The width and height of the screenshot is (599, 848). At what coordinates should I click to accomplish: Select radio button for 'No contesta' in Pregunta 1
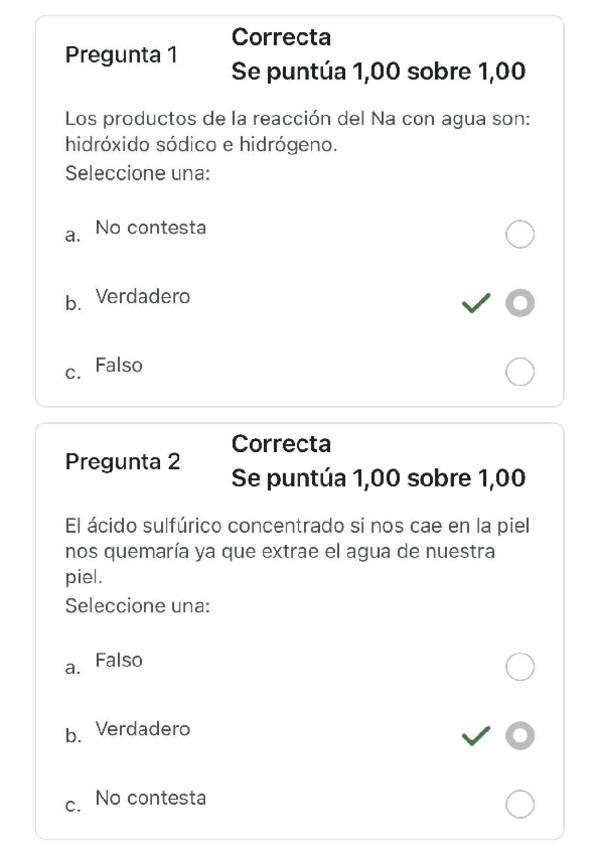[520, 234]
